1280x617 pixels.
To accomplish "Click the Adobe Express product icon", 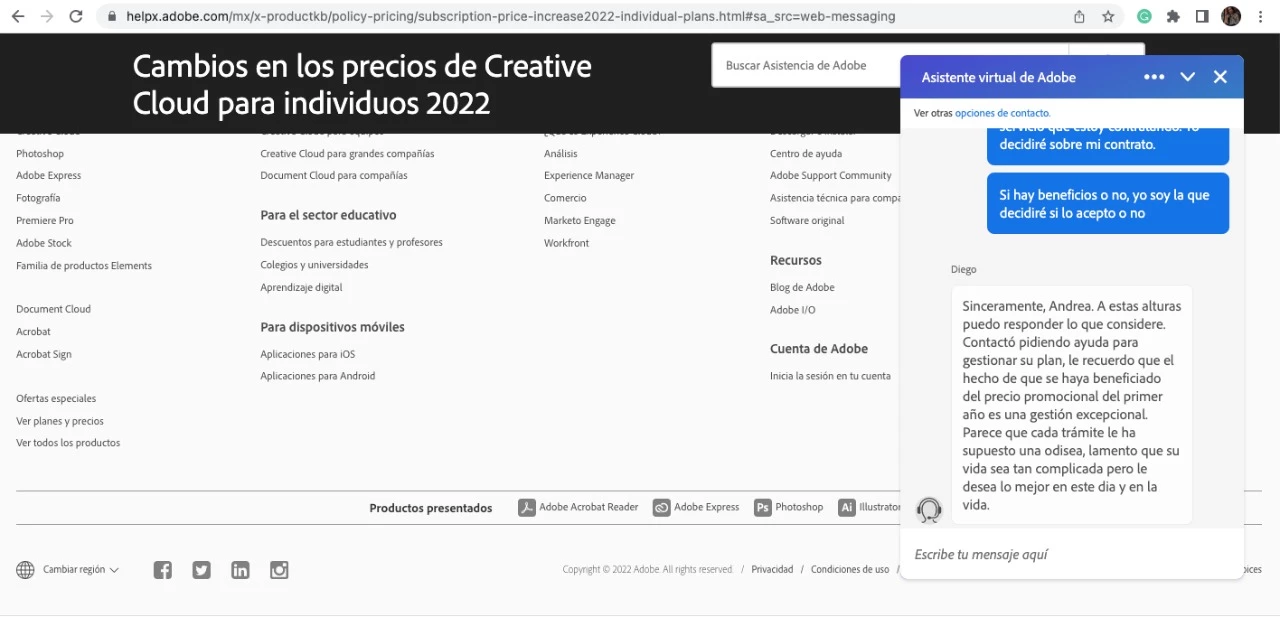I will (x=661, y=507).
